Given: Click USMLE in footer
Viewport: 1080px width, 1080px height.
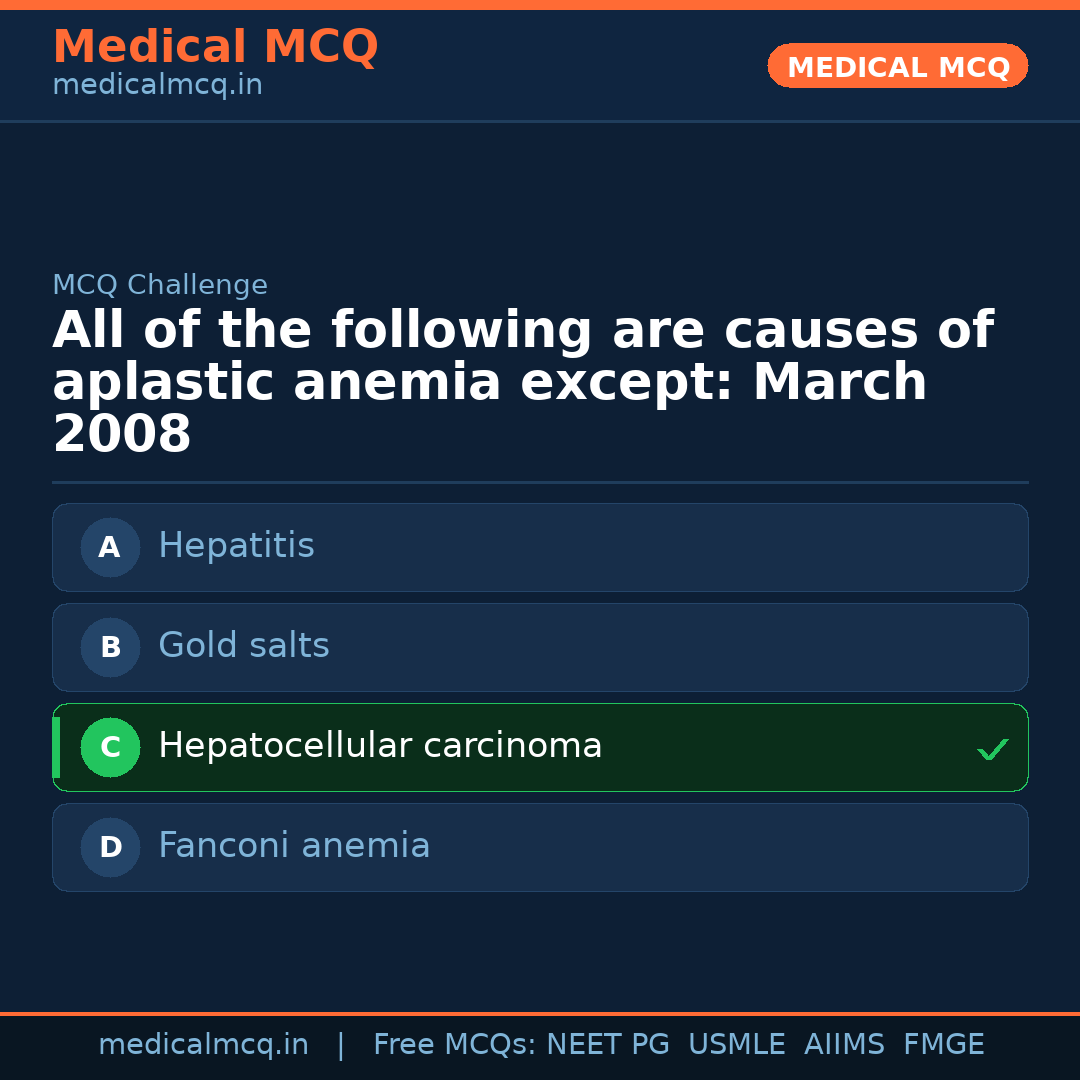Looking at the screenshot, I should tap(736, 1045).
